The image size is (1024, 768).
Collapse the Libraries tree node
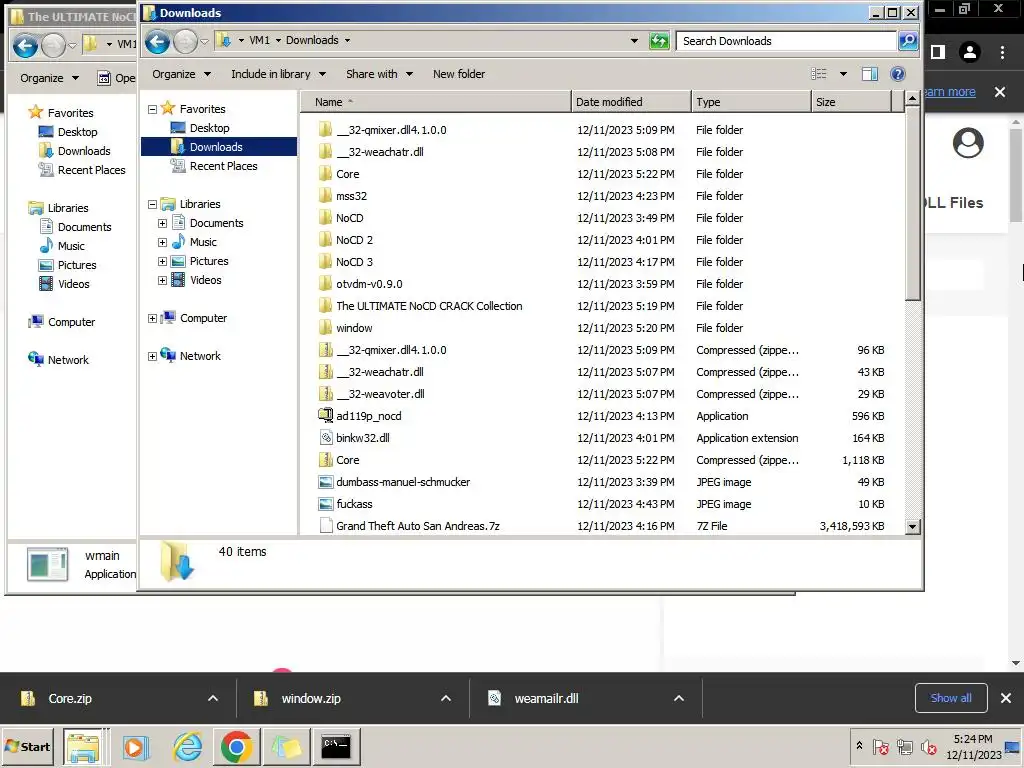[152, 204]
